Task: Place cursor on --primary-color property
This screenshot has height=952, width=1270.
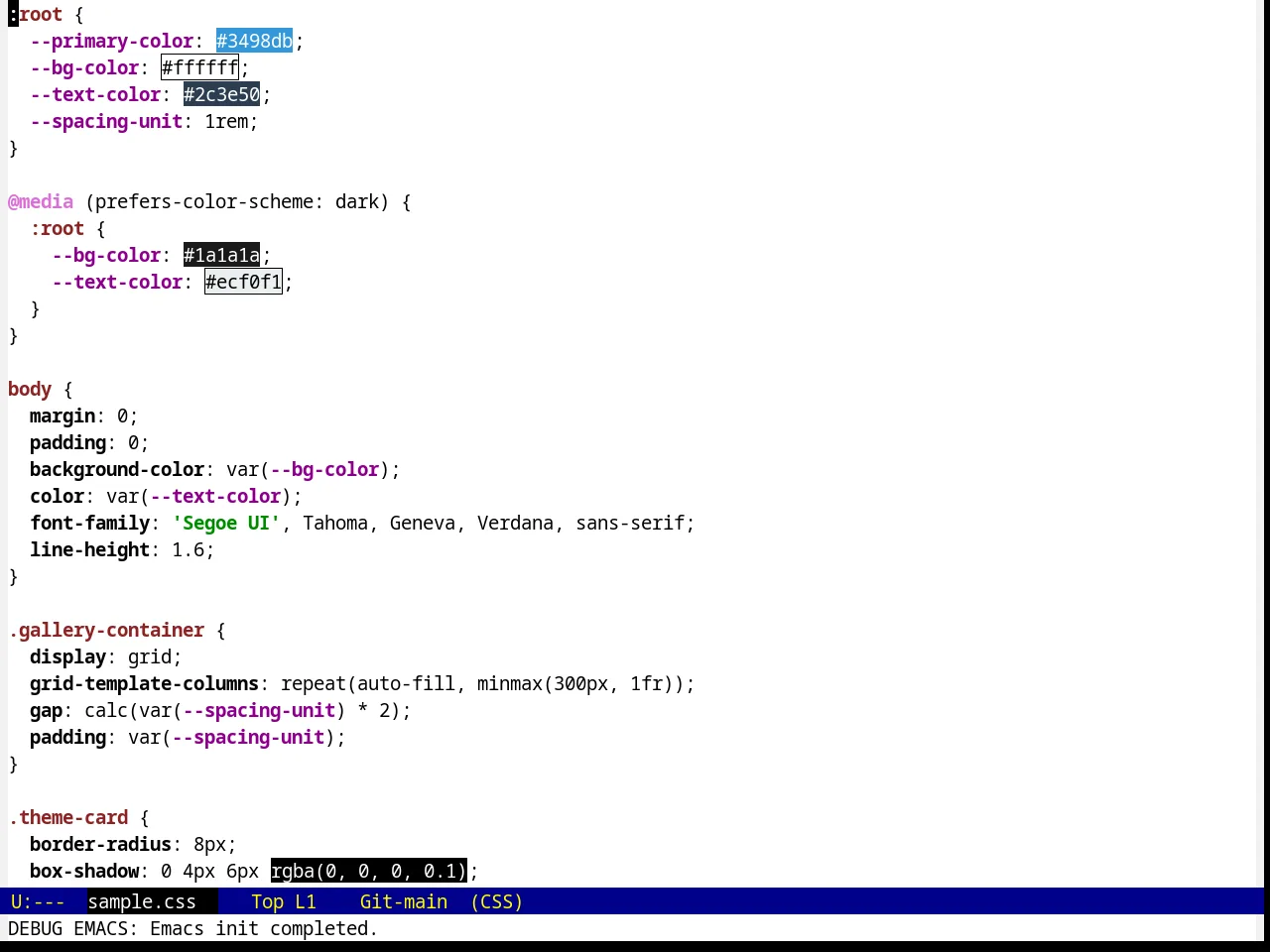Action: (x=111, y=41)
